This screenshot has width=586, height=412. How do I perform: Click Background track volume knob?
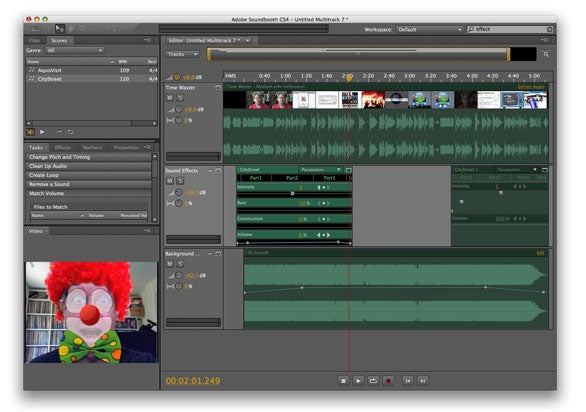179,275
